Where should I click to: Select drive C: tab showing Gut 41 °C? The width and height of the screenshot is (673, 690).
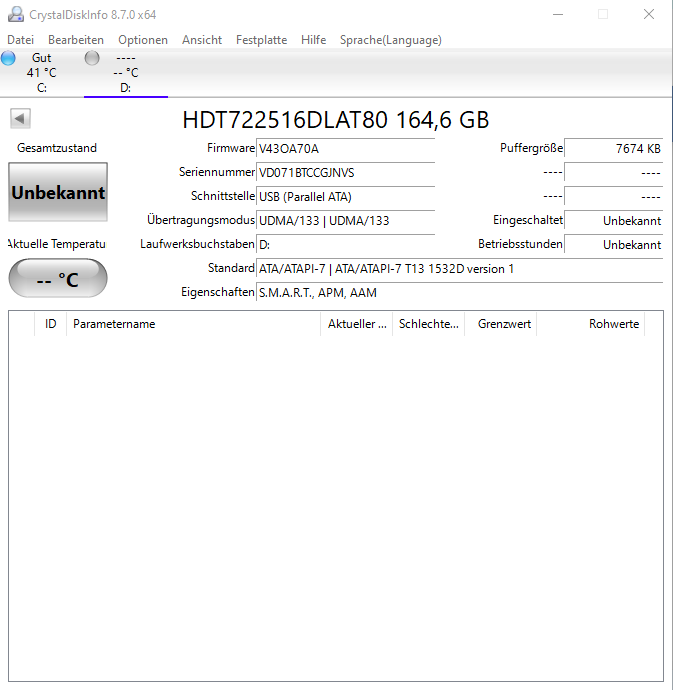click(x=42, y=73)
